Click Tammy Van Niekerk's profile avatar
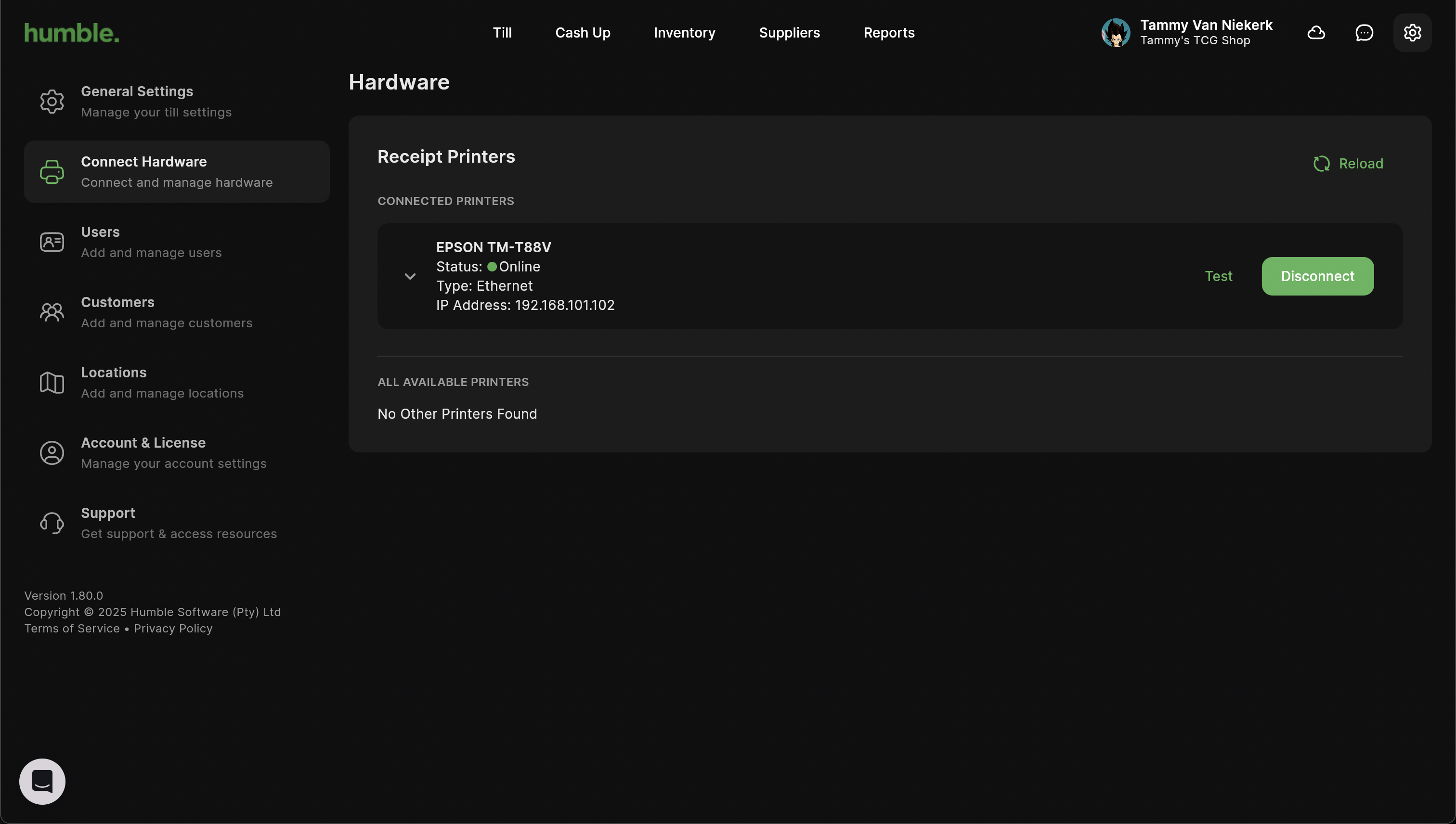 click(x=1115, y=33)
